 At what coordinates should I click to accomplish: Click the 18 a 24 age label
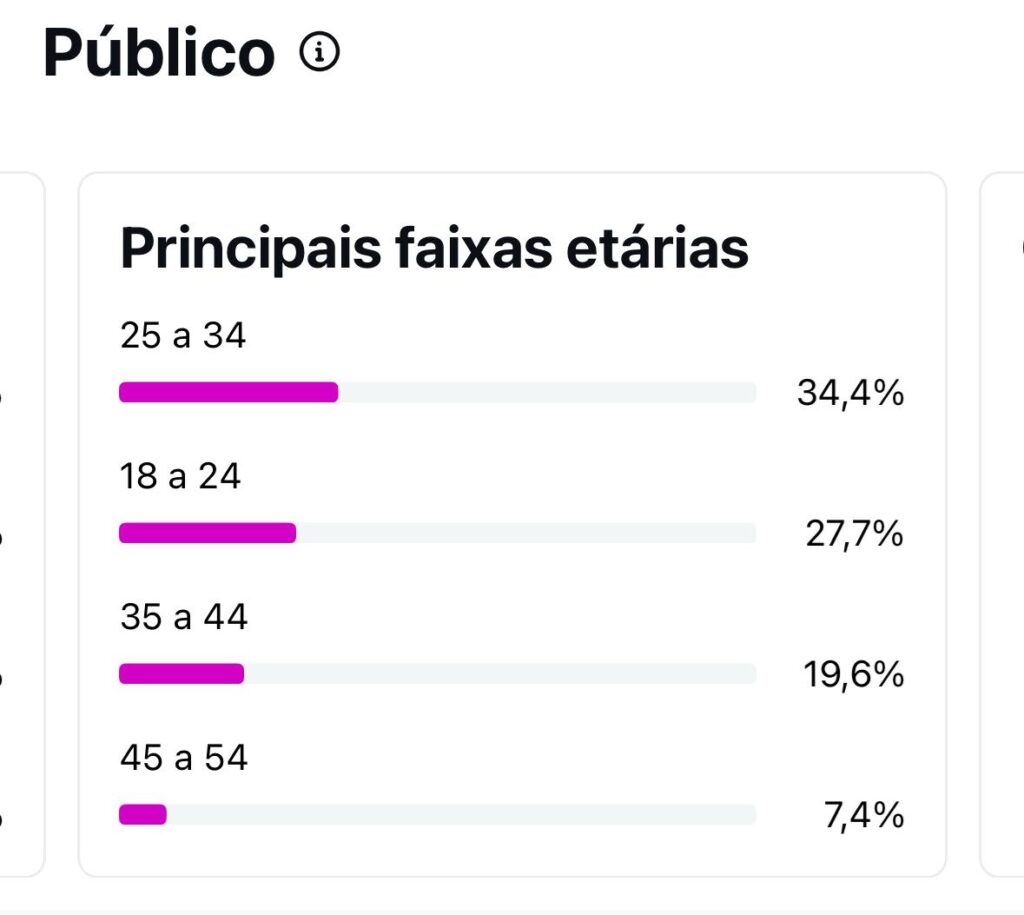pyautogui.click(x=180, y=476)
